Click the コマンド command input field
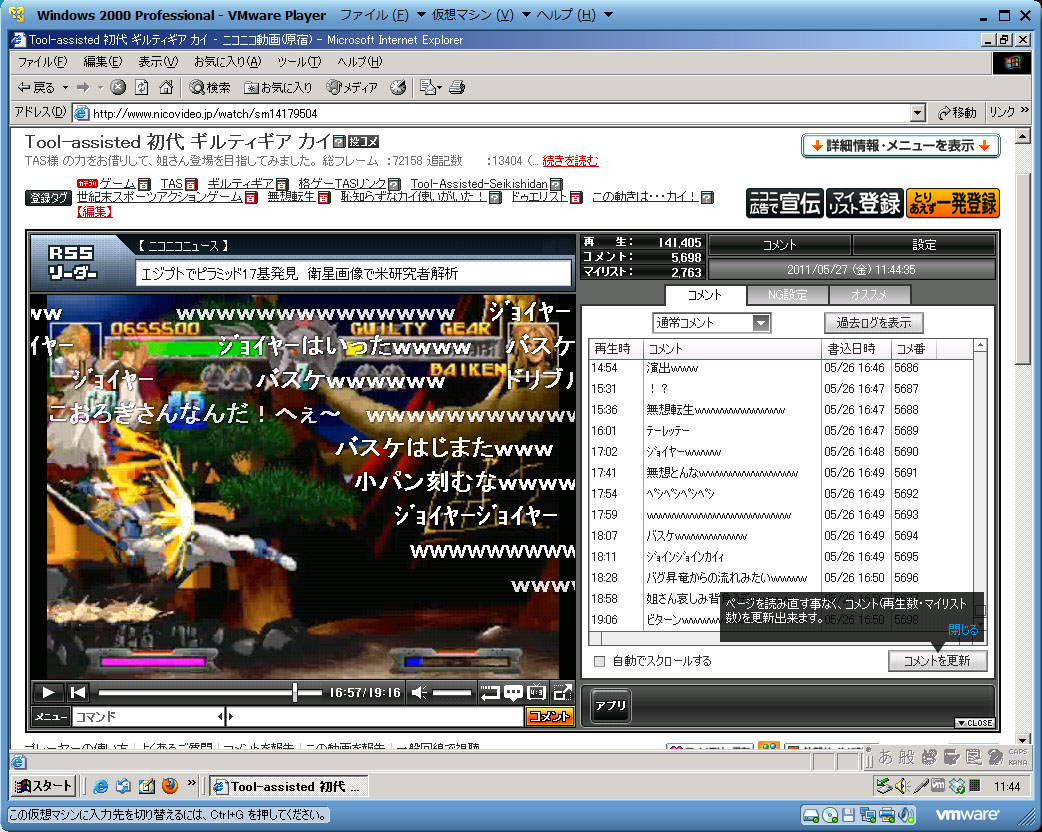1042x832 pixels. tap(146, 716)
